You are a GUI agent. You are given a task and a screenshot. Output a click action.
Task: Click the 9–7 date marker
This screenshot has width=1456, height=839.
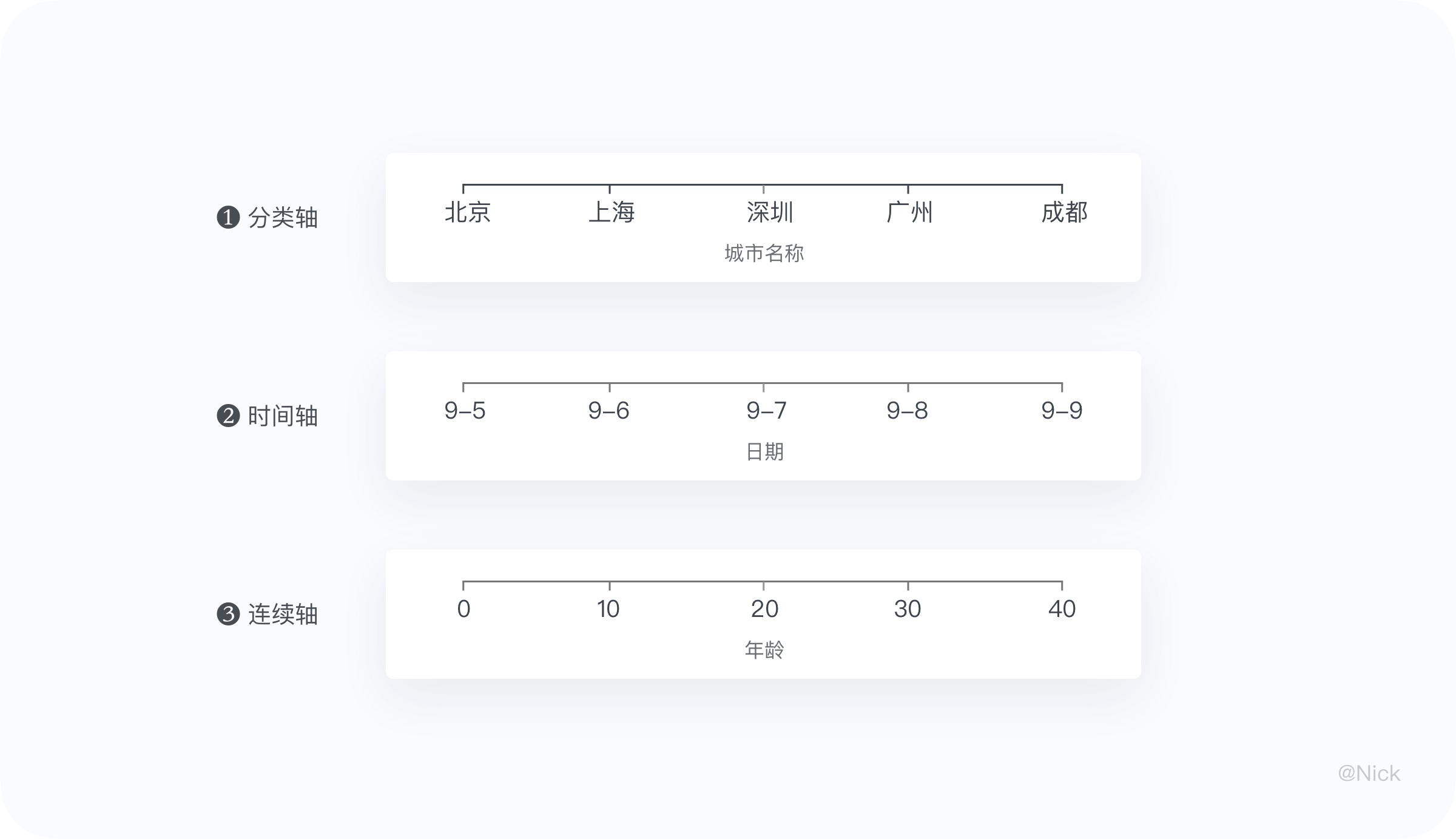766,411
